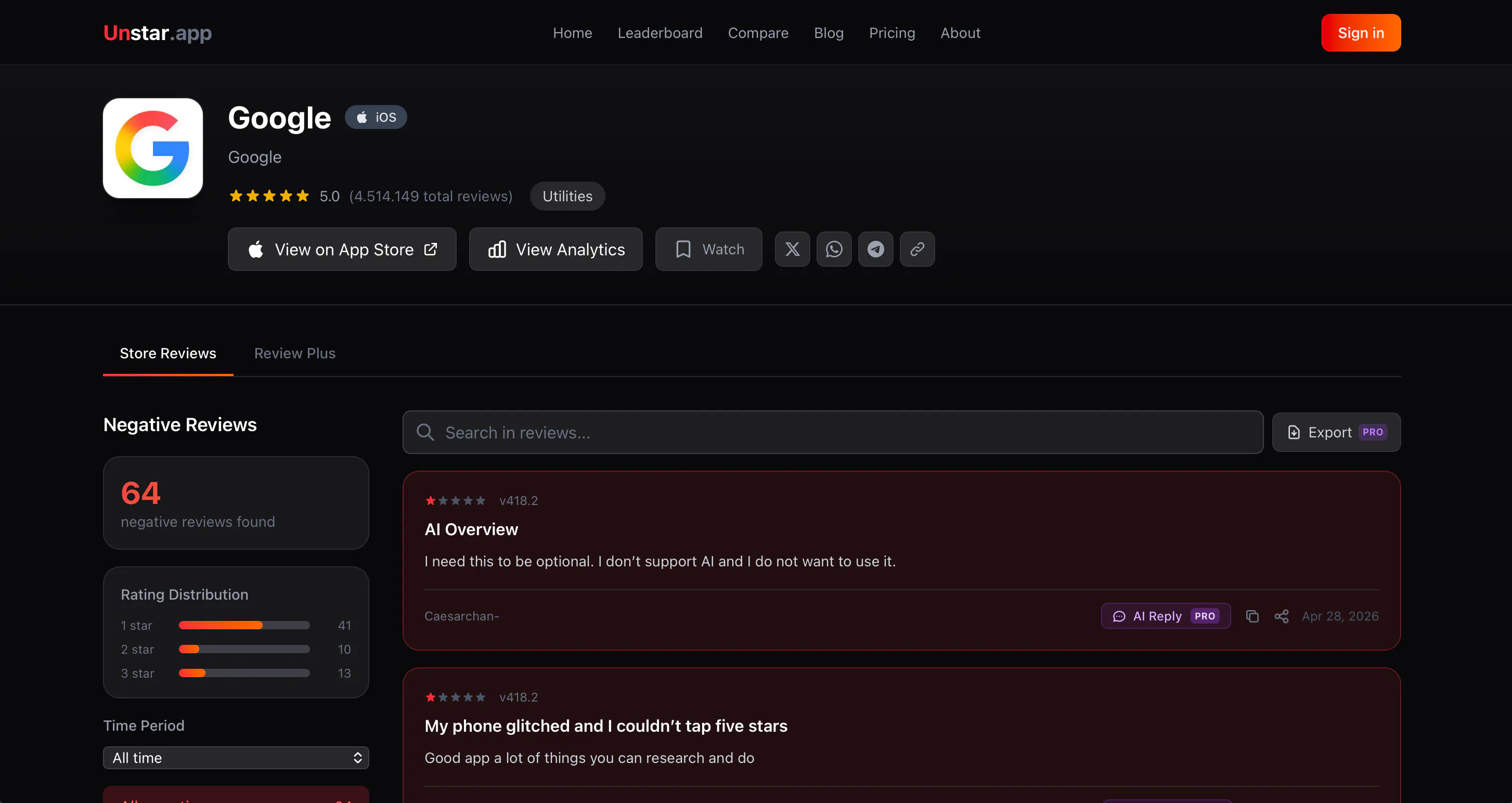Viewport: 1512px width, 803px height.
Task: Focus the Search in reviews field
Action: [833, 432]
